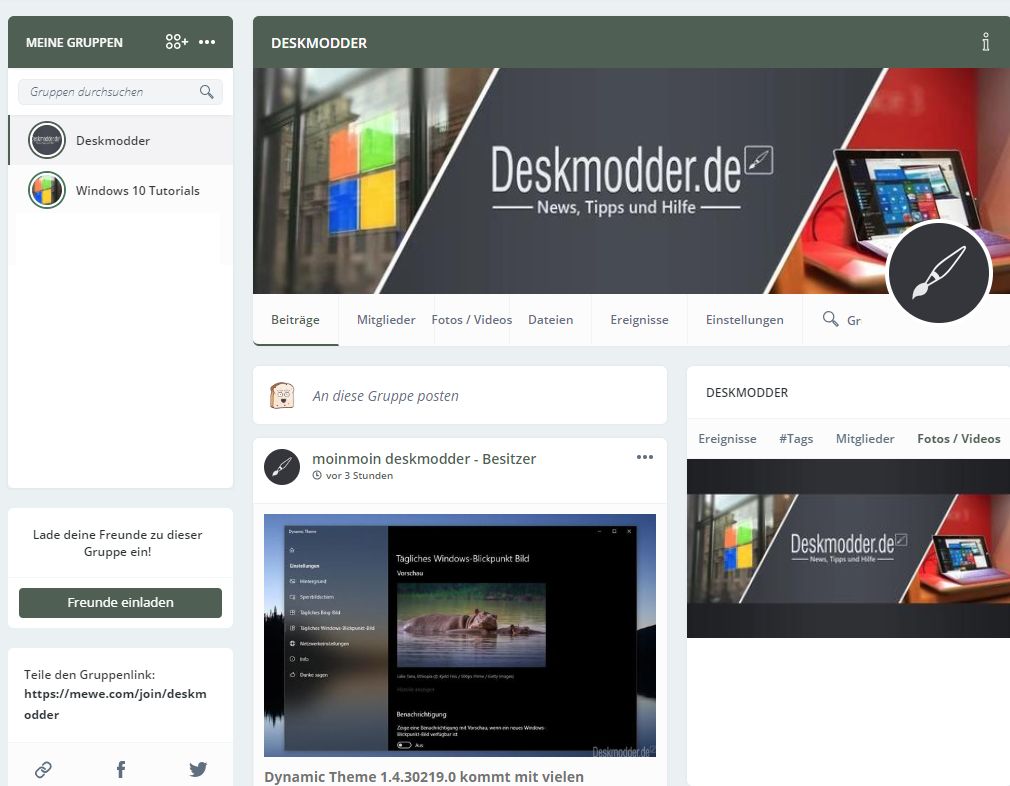Open moinmoin deskmodder - Besitzer profile name
Image resolution: width=1010 pixels, height=786 pixels.
pos(424,459)
